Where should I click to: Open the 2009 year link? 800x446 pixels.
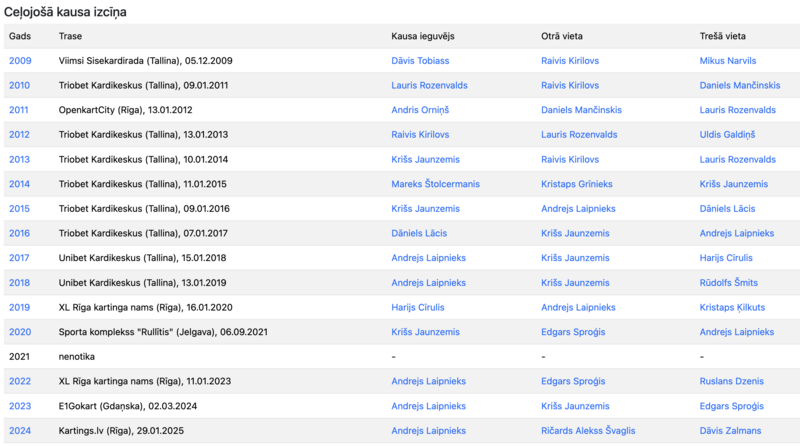click(19, 61)
